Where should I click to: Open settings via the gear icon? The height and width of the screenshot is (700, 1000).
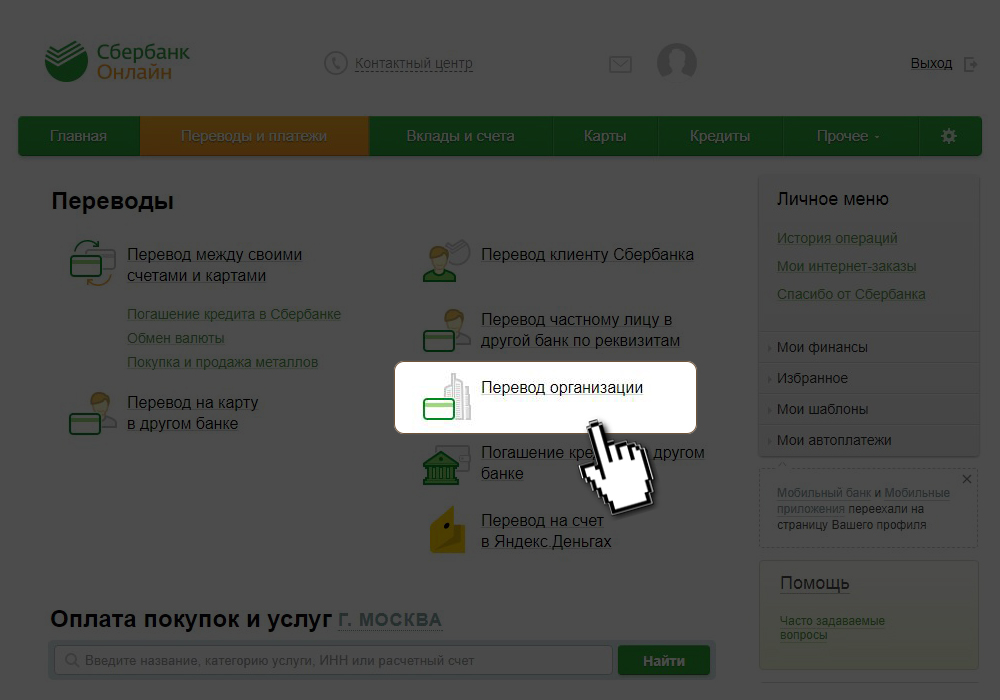948,136
